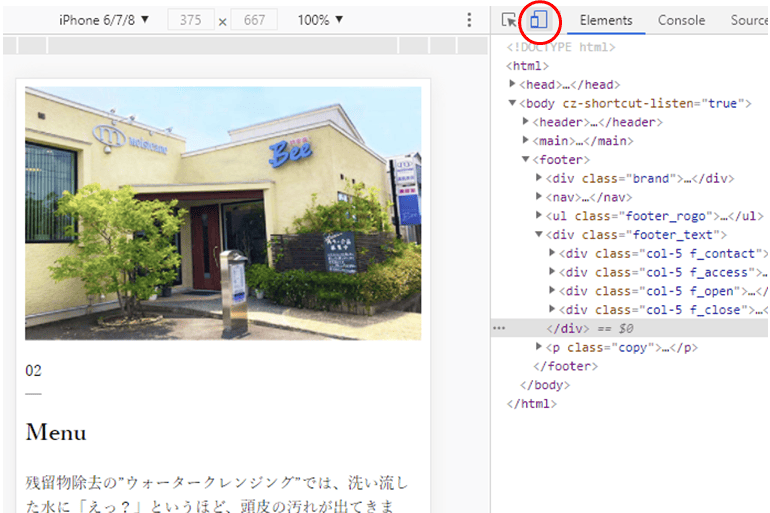Click the responsive breakpoint bar above the page
Screen dimensions: 770x513
[246, 45]
